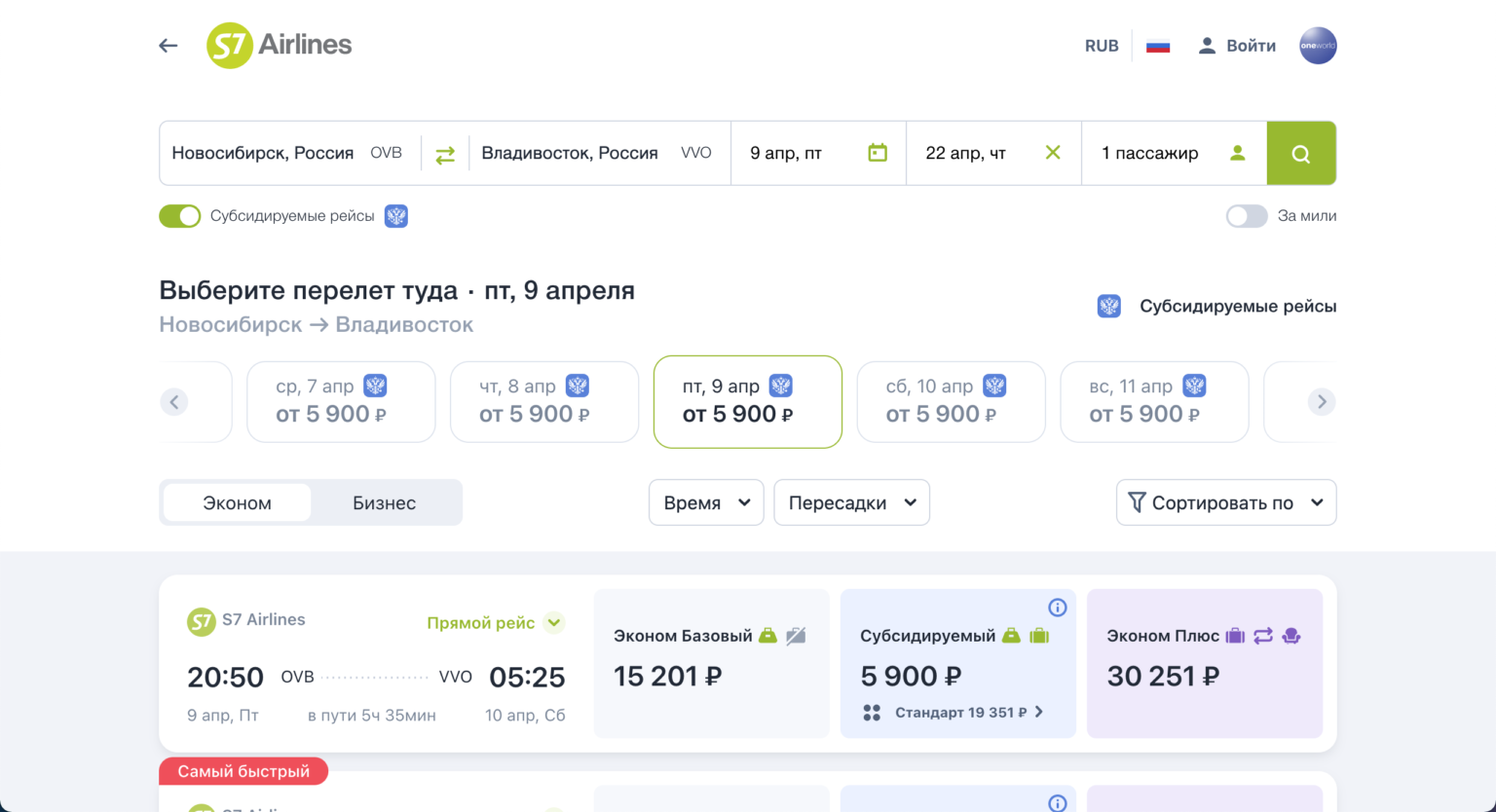Expand Стандарт 19 351 ₽ fare option
Screen dimensions: 1496x812
coord(954,713)
